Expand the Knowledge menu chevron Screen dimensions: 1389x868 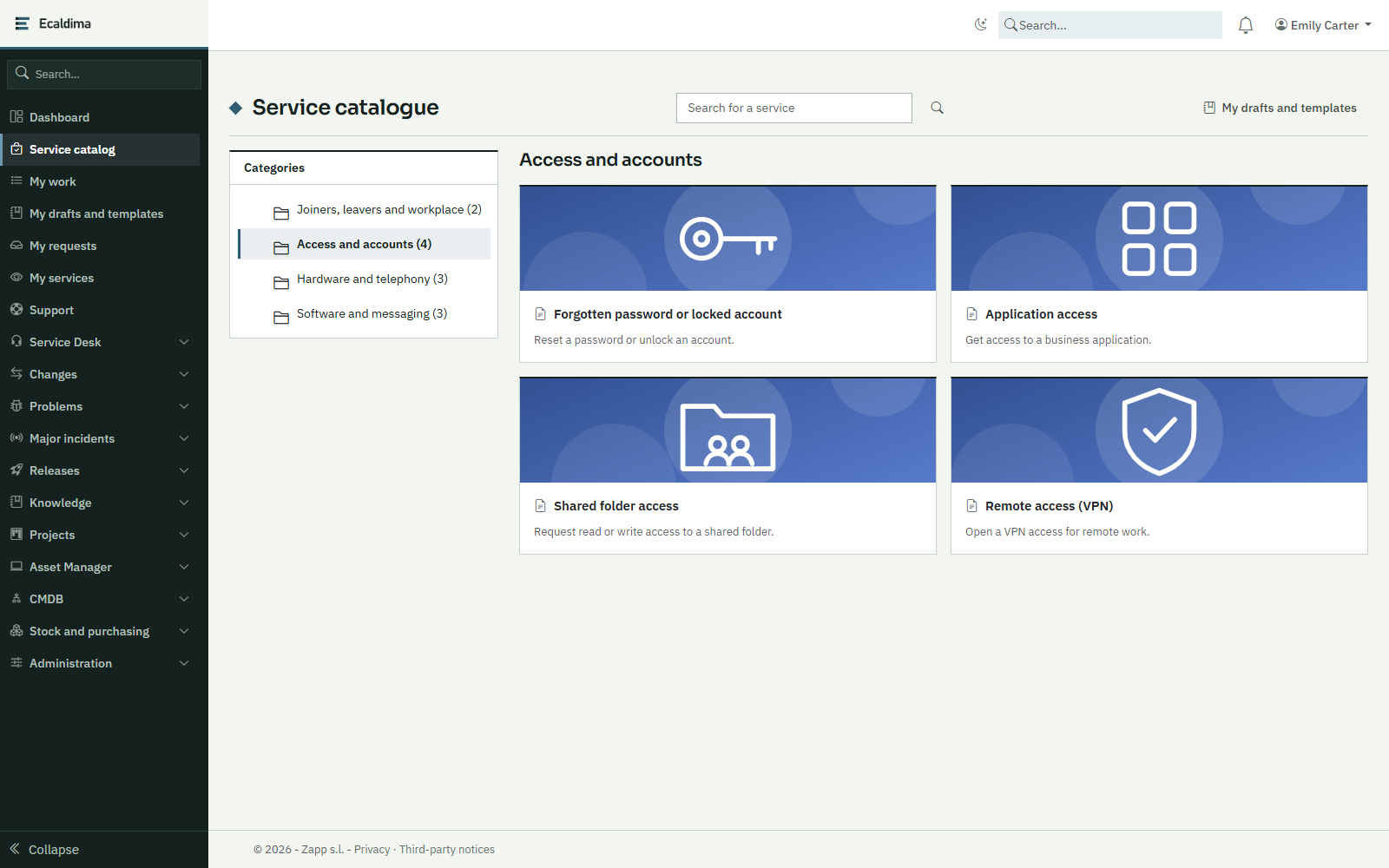click(x=184, y=503)
